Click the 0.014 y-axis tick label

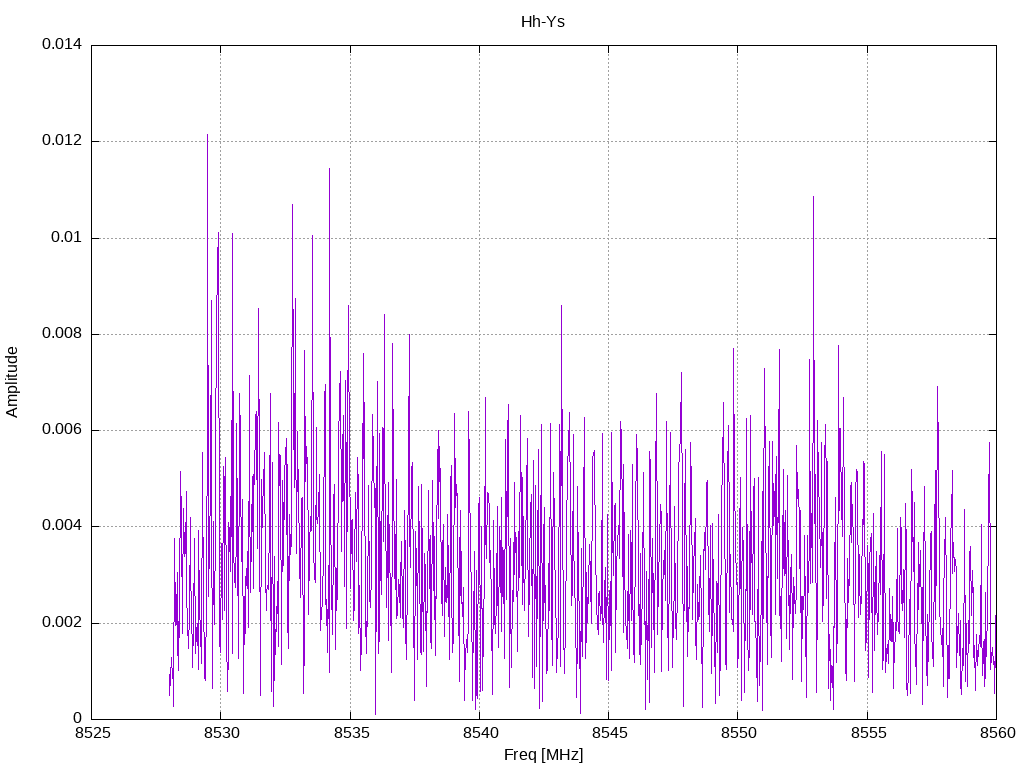61,45
